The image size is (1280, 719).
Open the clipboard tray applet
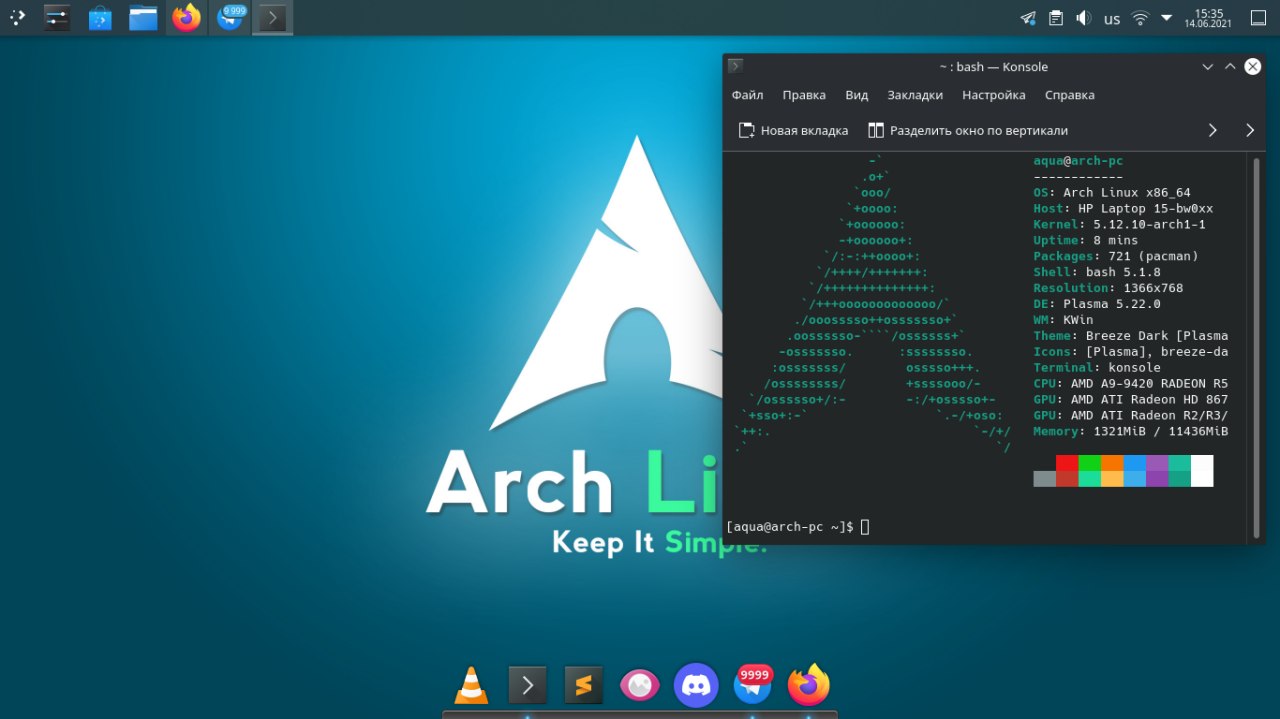(1056, 18)
